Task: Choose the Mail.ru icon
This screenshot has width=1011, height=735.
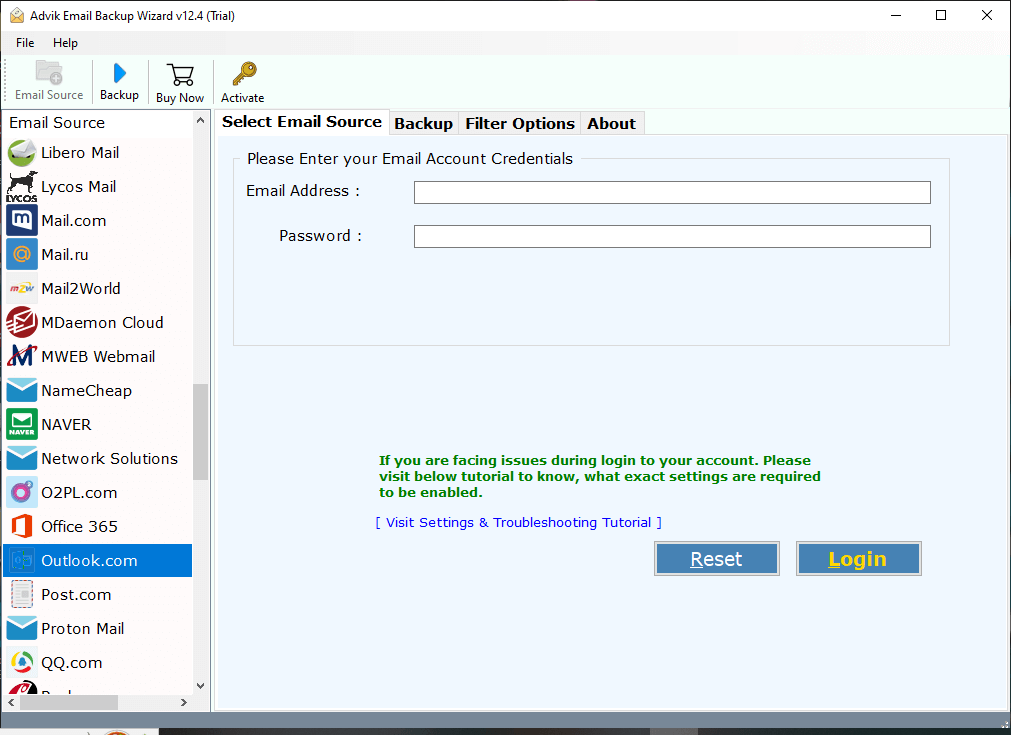Action: (22, 255)
